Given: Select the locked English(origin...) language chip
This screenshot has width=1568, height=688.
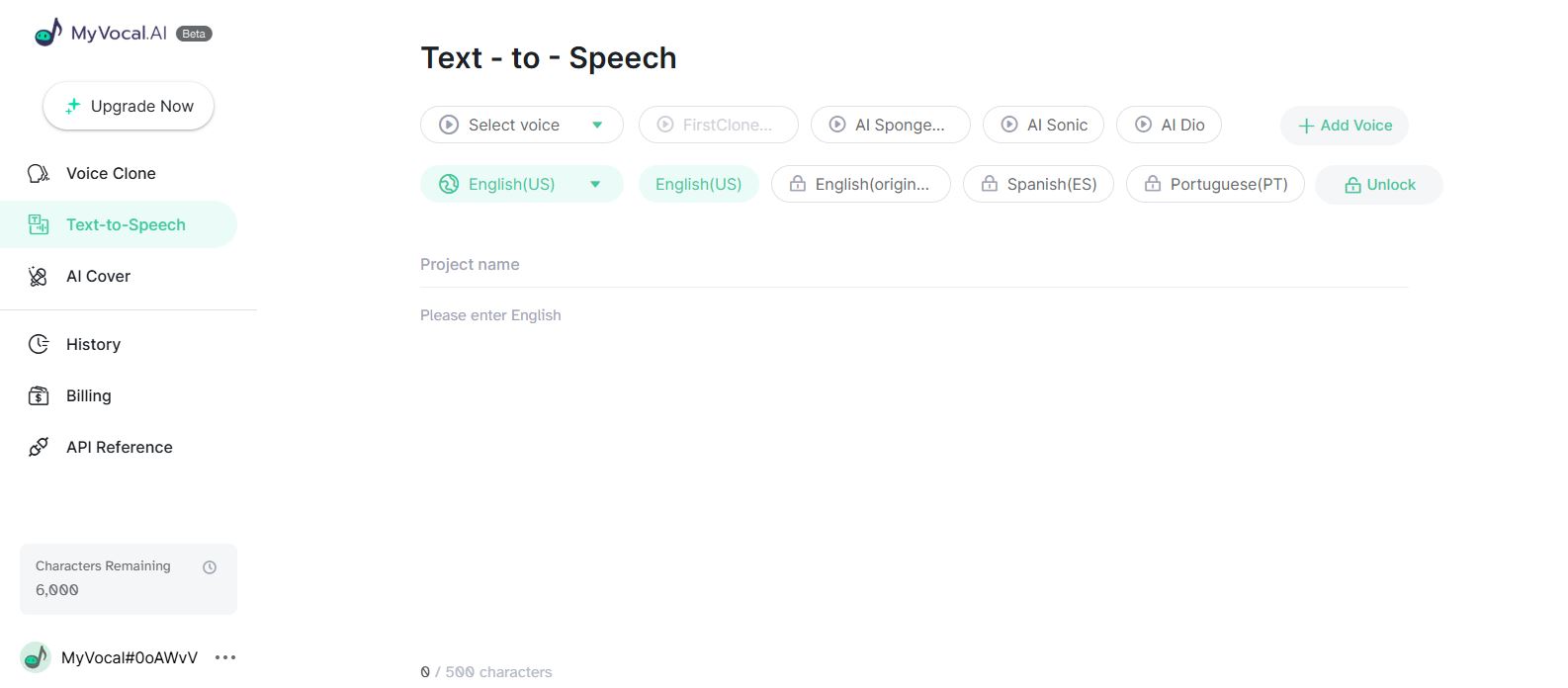Looking at the screenshot, I should click(860, 184).
